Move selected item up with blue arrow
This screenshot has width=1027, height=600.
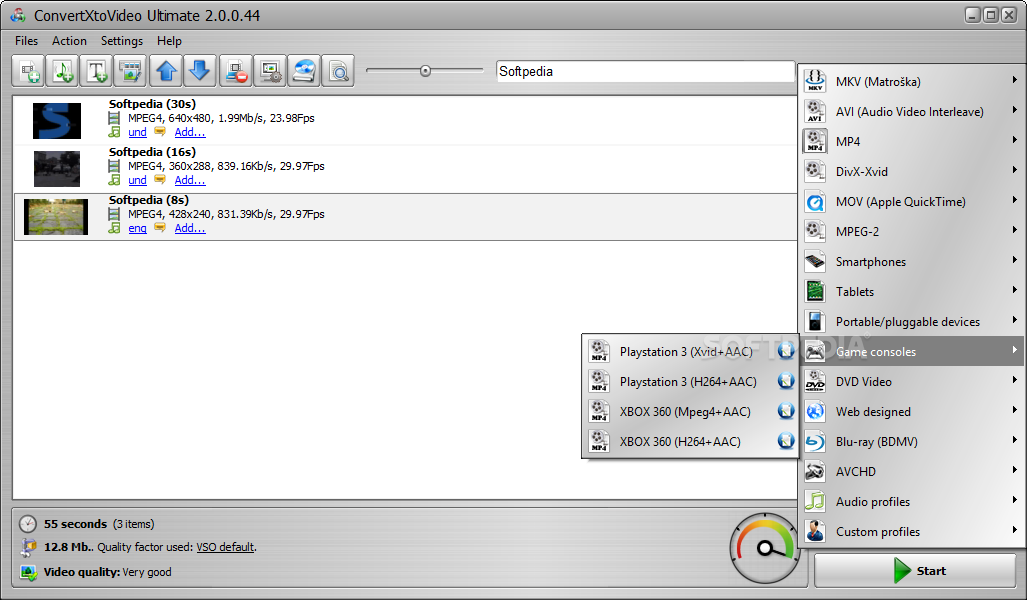[x=166, y=71]
